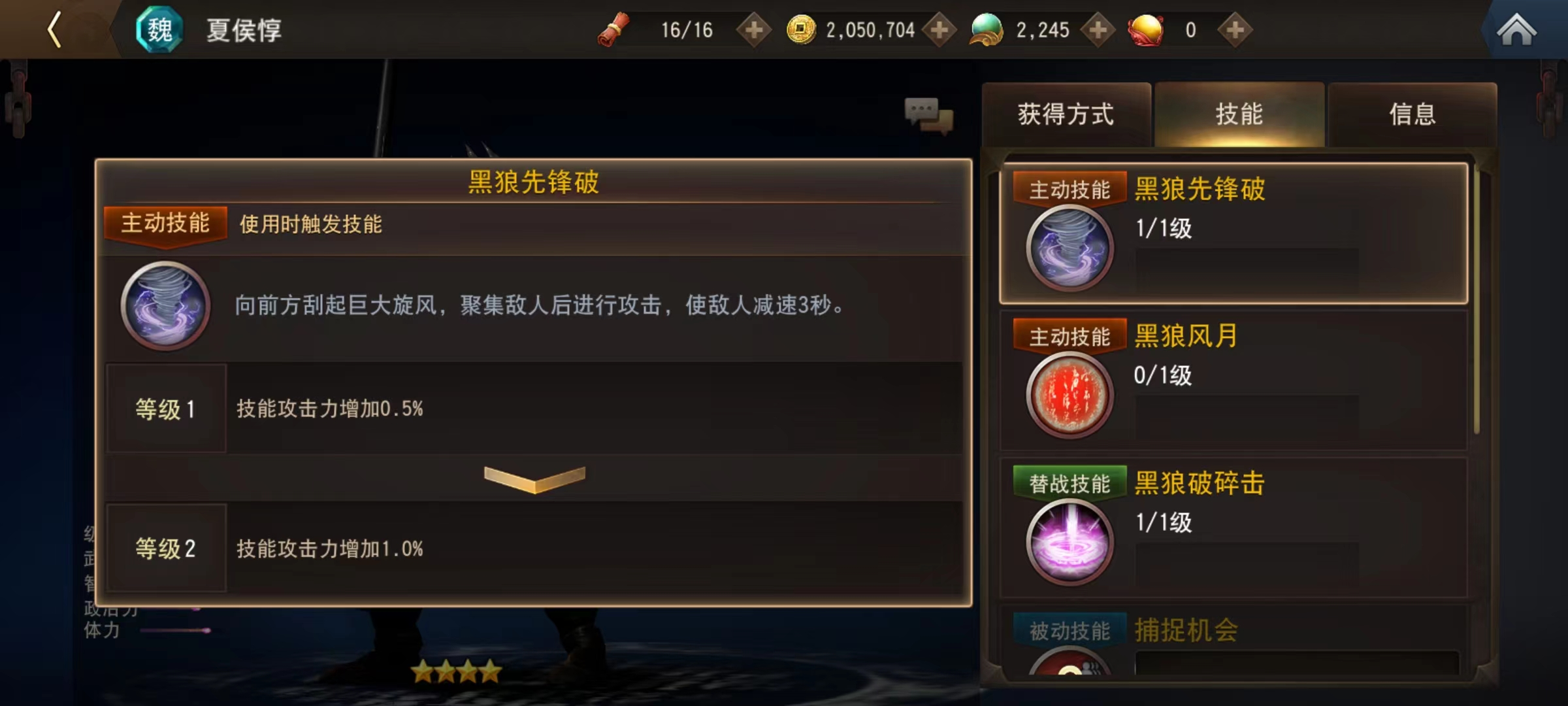The image size is (1568, 706).
Task: Click the skill list scrollbar
Action: pyautogui.click(x=1477, y=302)
